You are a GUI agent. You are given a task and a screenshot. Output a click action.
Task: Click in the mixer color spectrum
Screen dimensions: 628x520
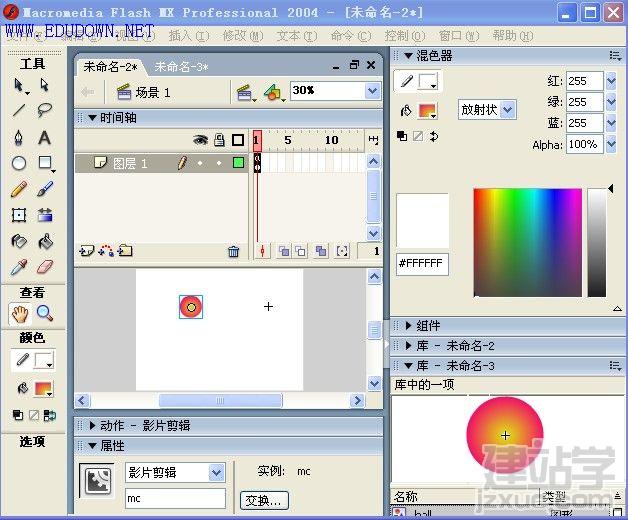527,242
